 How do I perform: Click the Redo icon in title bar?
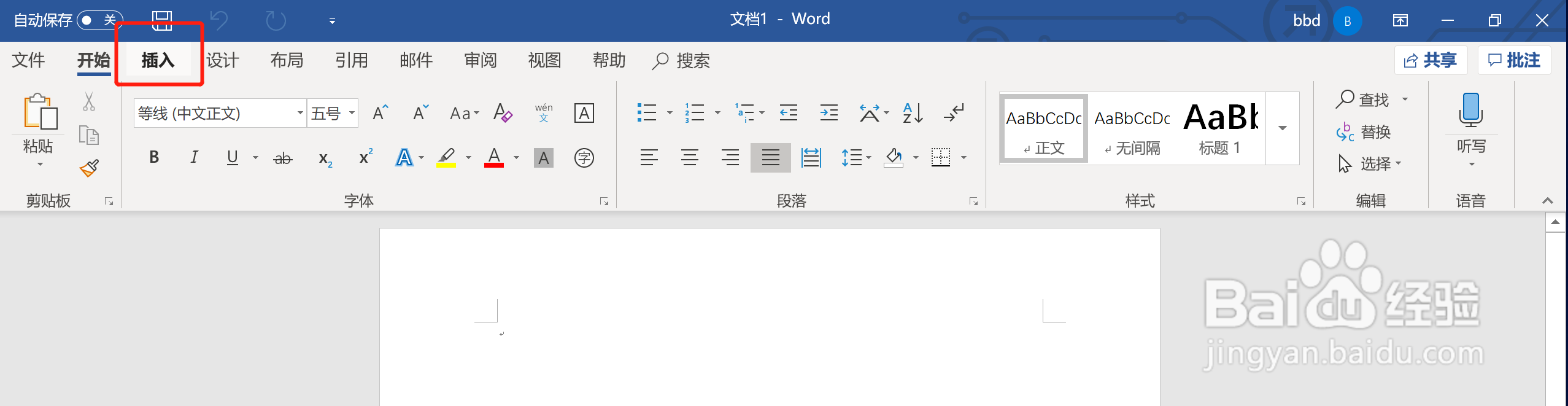276,21
